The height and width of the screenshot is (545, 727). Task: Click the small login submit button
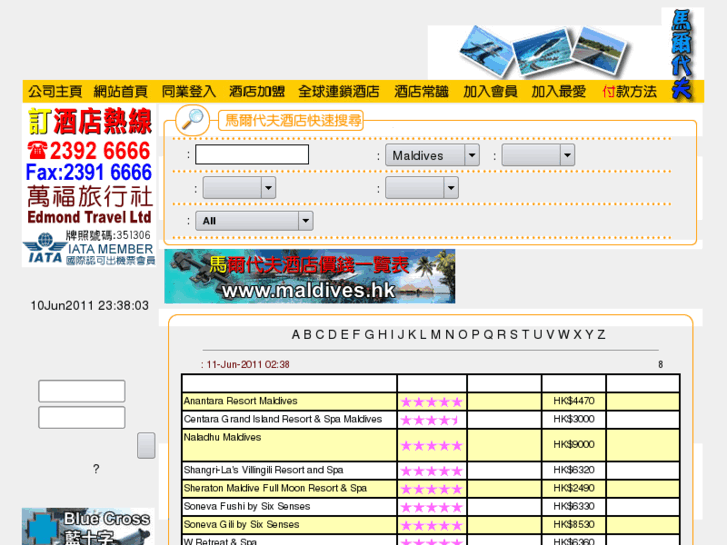click(146, 446)
